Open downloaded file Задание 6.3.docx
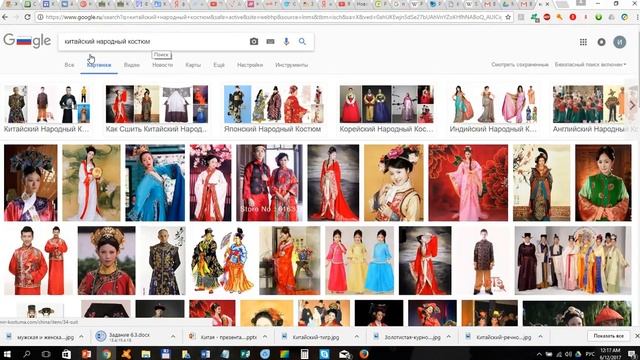This screenshot has height=360, width=640. [x=129, y=337]
